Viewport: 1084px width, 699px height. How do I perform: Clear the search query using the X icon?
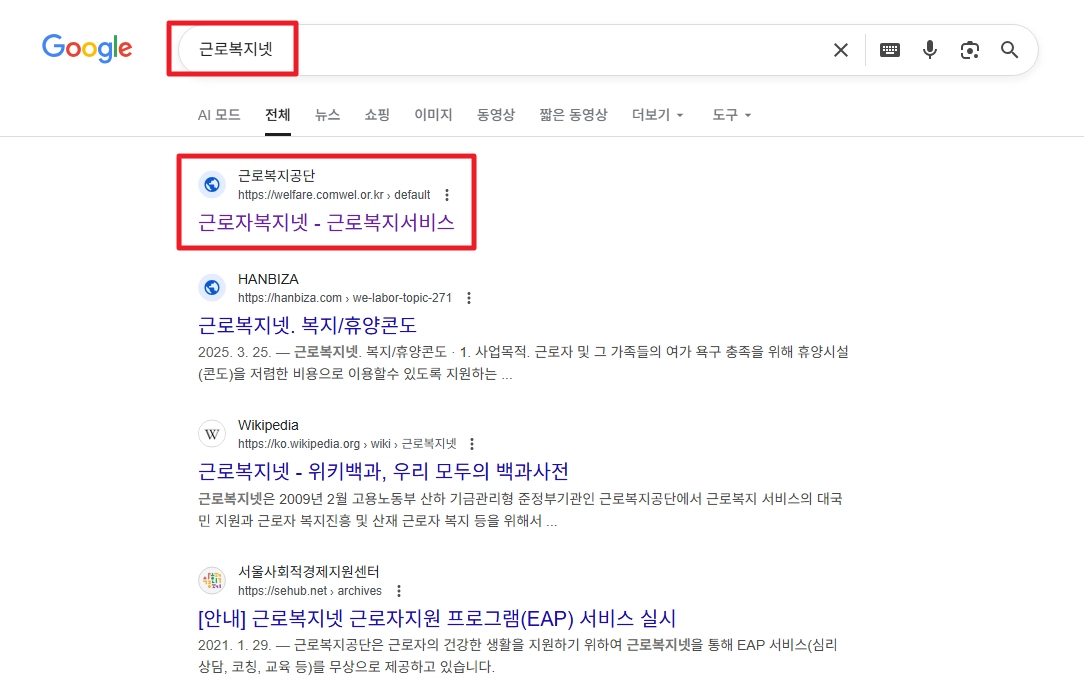[x=840, y=49]
